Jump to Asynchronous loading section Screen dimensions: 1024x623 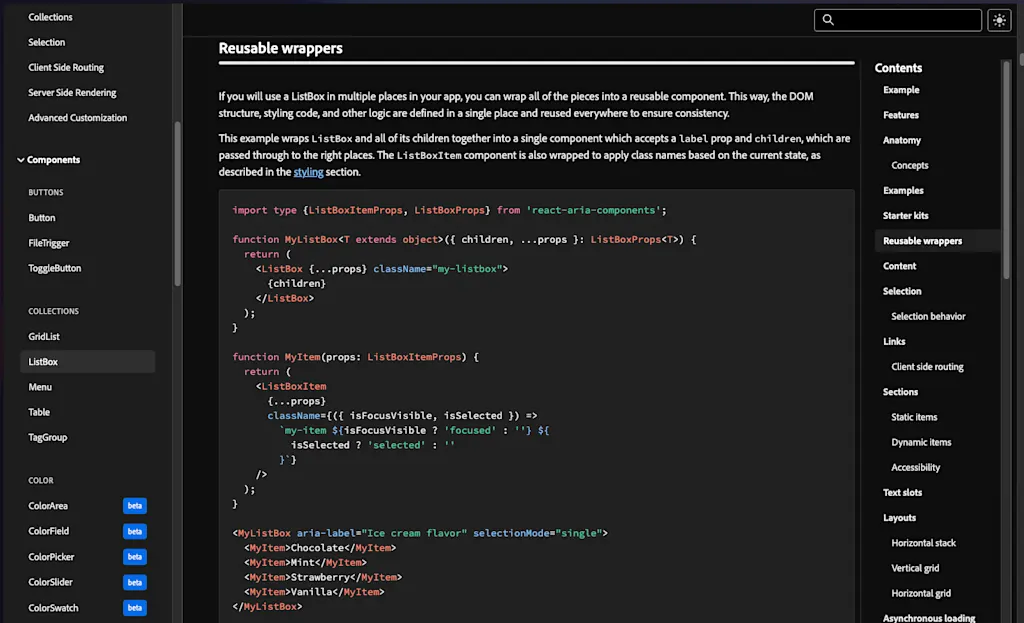[929, 618]
